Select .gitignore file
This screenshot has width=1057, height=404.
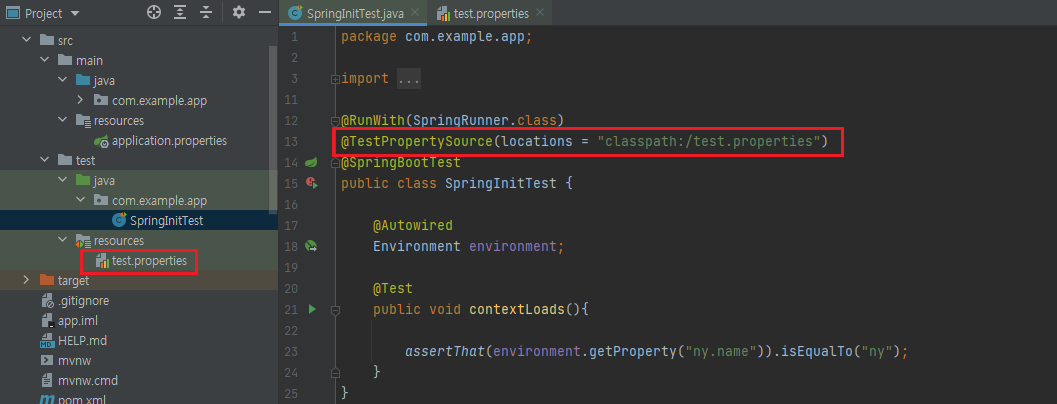click(x=84, y=301)
